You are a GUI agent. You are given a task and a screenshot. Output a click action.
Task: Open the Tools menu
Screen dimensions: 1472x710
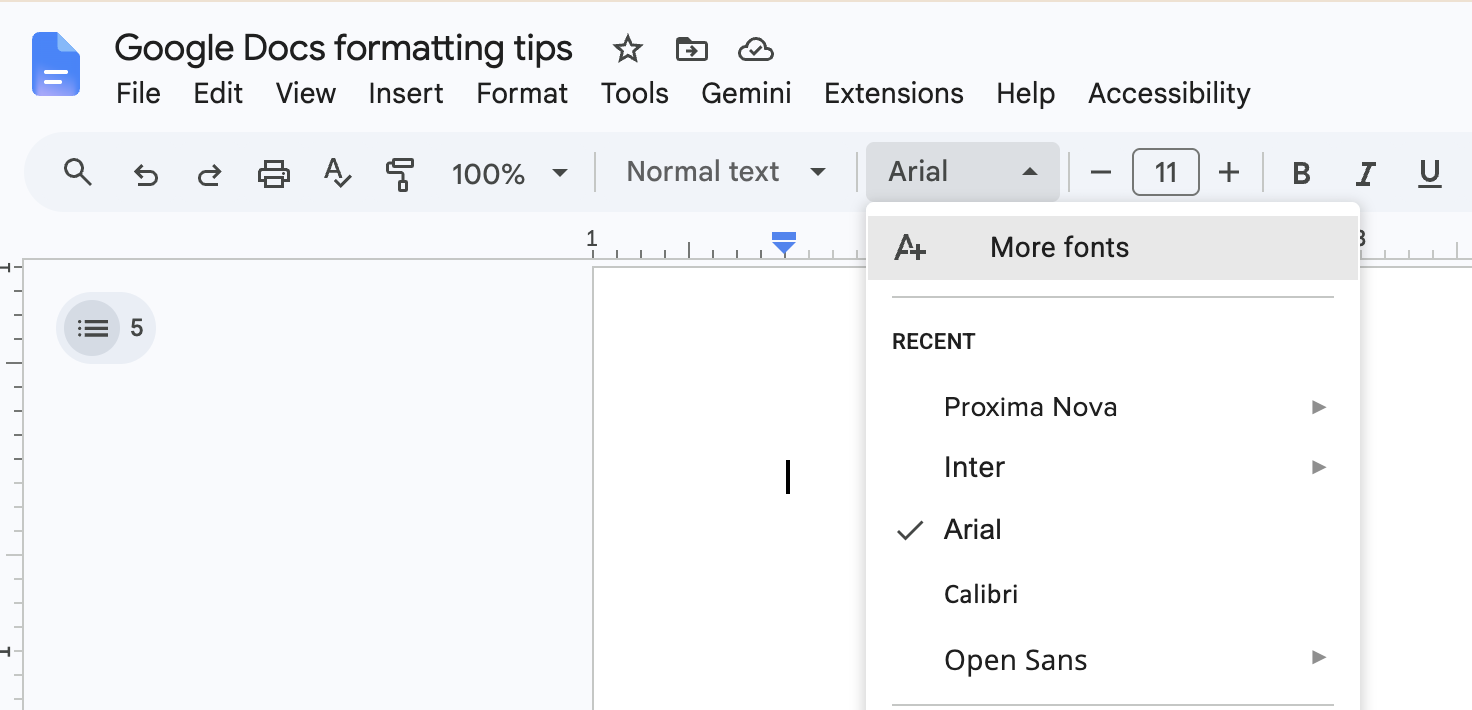pyautogui.click(x=634, y=94)
